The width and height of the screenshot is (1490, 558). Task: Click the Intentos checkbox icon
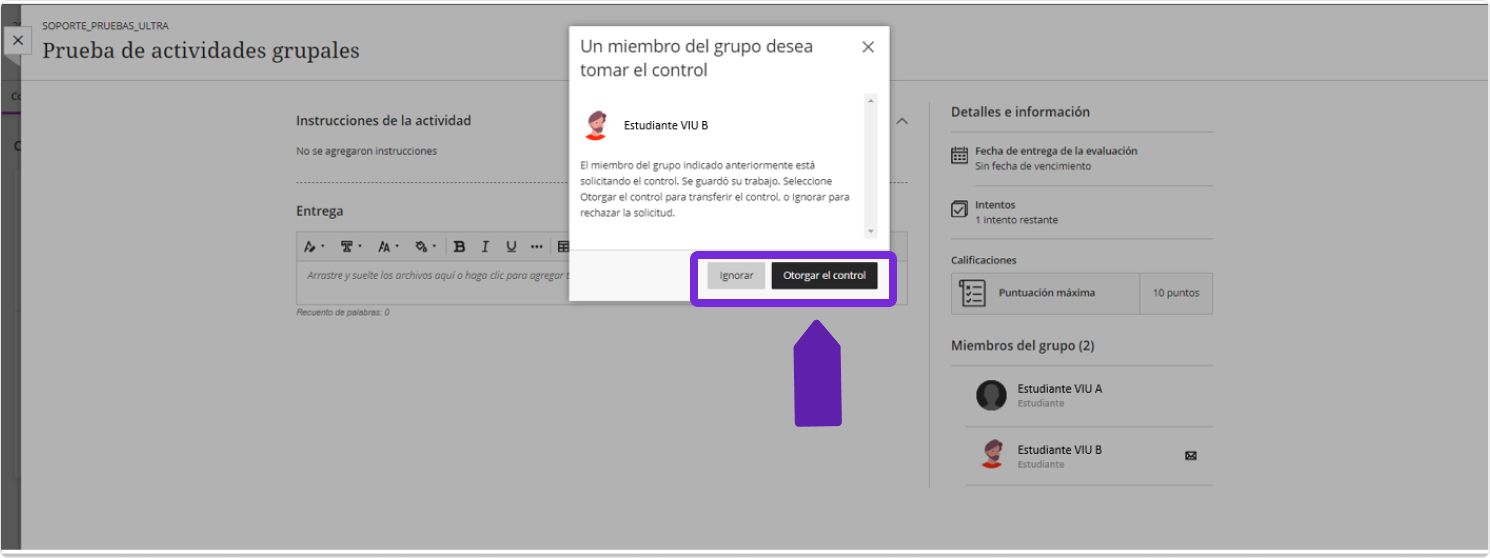point(959,209)
